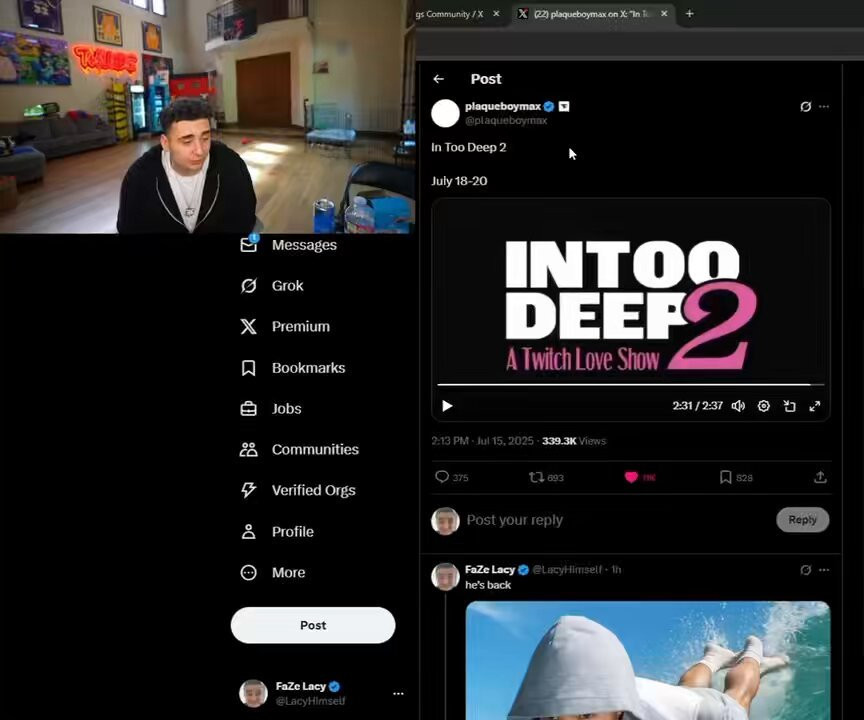This screenshot has height=720, width=864.
Task: Open plaqueboymax profile avatar
Action: tap(445, 113)
